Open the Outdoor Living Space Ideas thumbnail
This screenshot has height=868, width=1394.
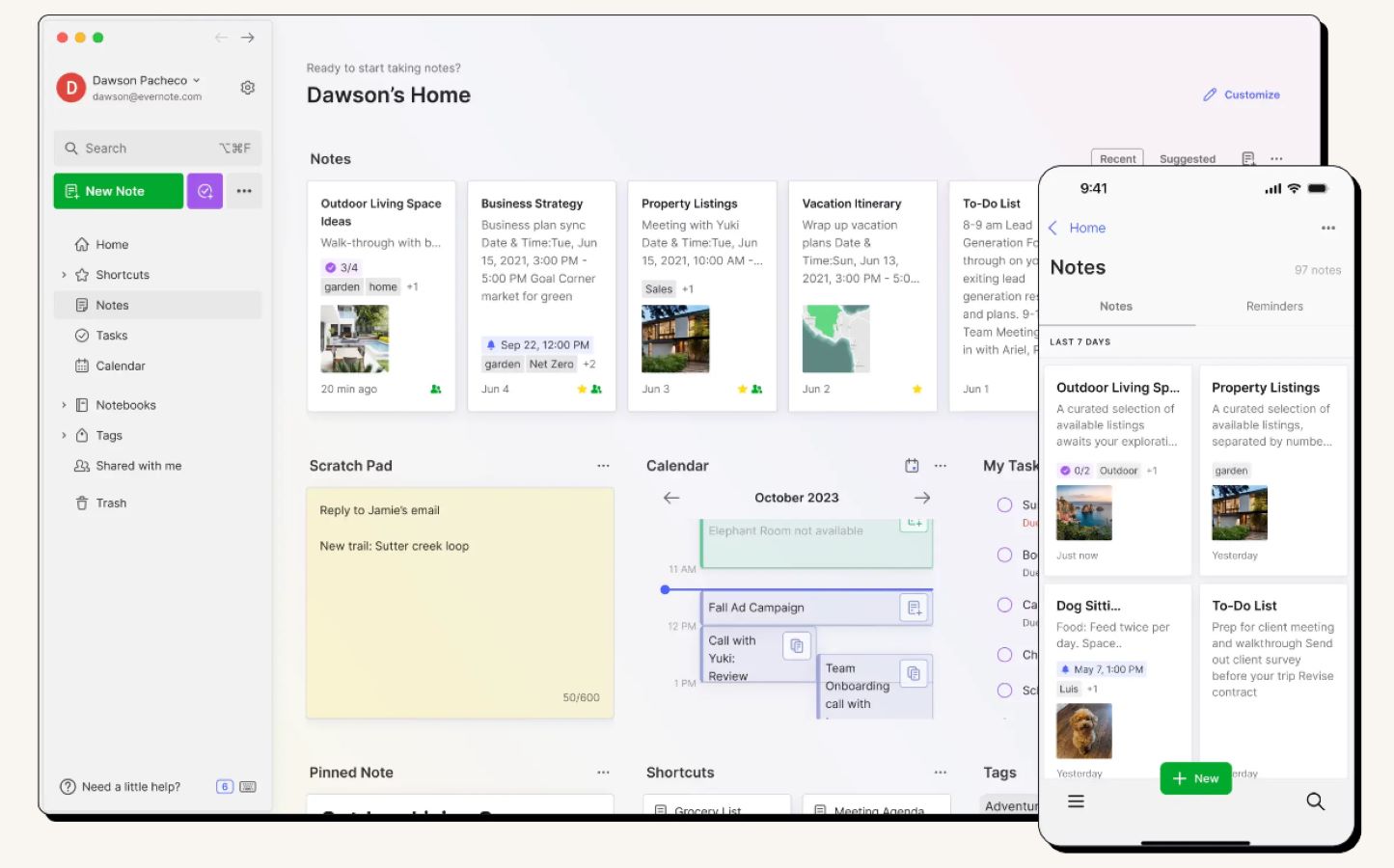[355, 339]
